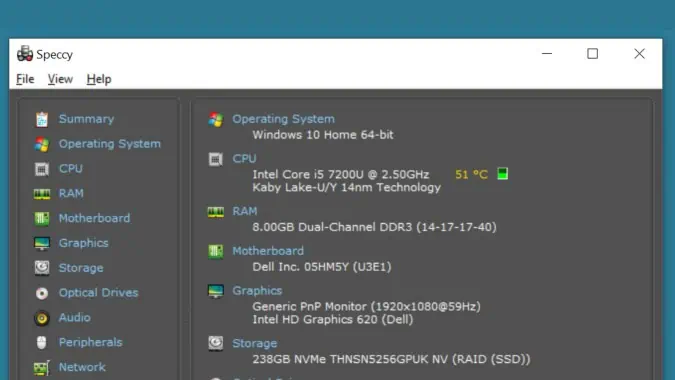Open the CPU heading link in summary

(x=245, y=159)
